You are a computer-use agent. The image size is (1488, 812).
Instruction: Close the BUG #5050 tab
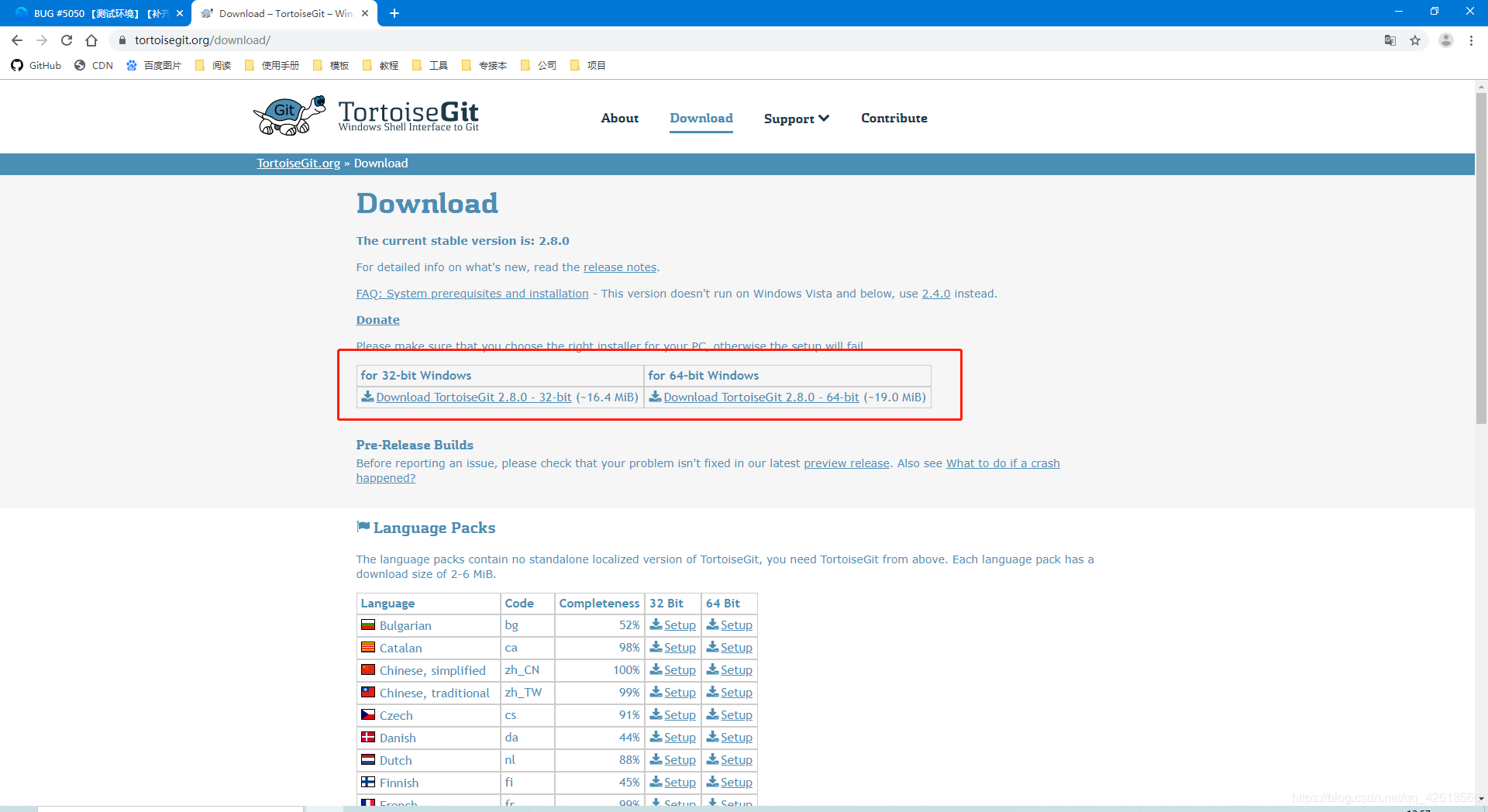click(x=180, y=13)
